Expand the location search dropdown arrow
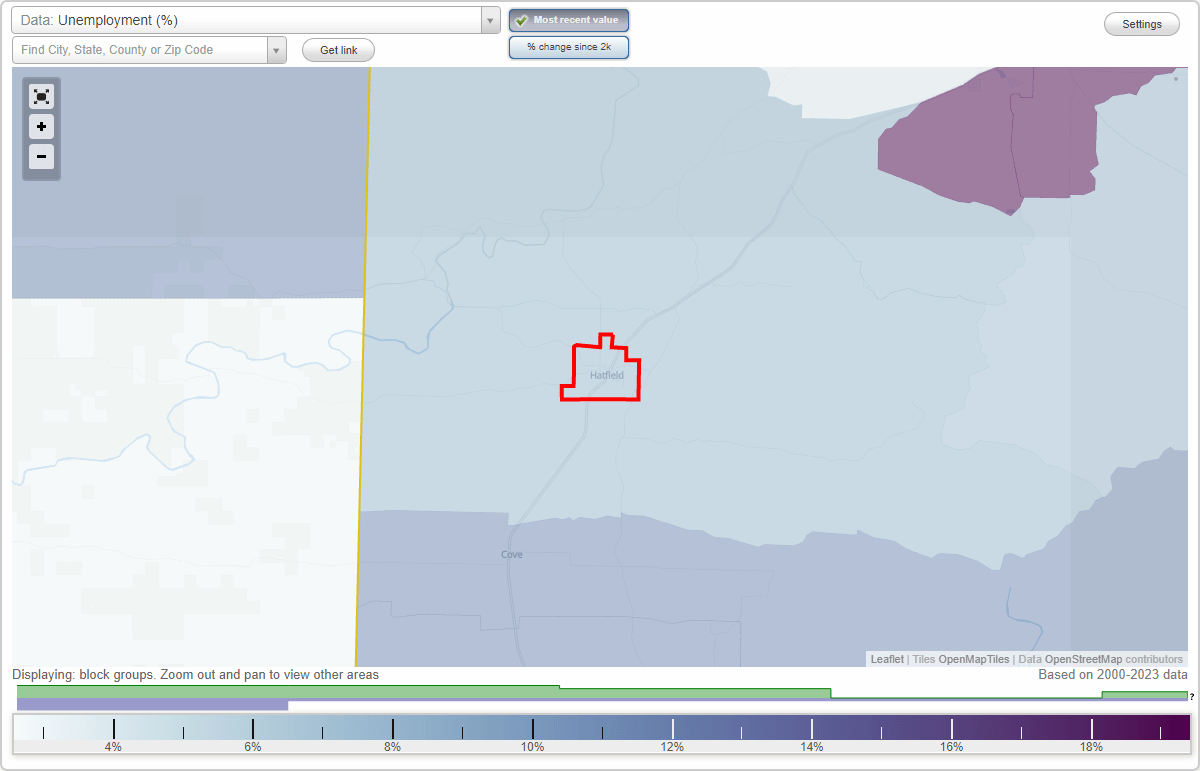Viewport: 1200px width, 771px height. pyautogui.click(x=276, y=50)
